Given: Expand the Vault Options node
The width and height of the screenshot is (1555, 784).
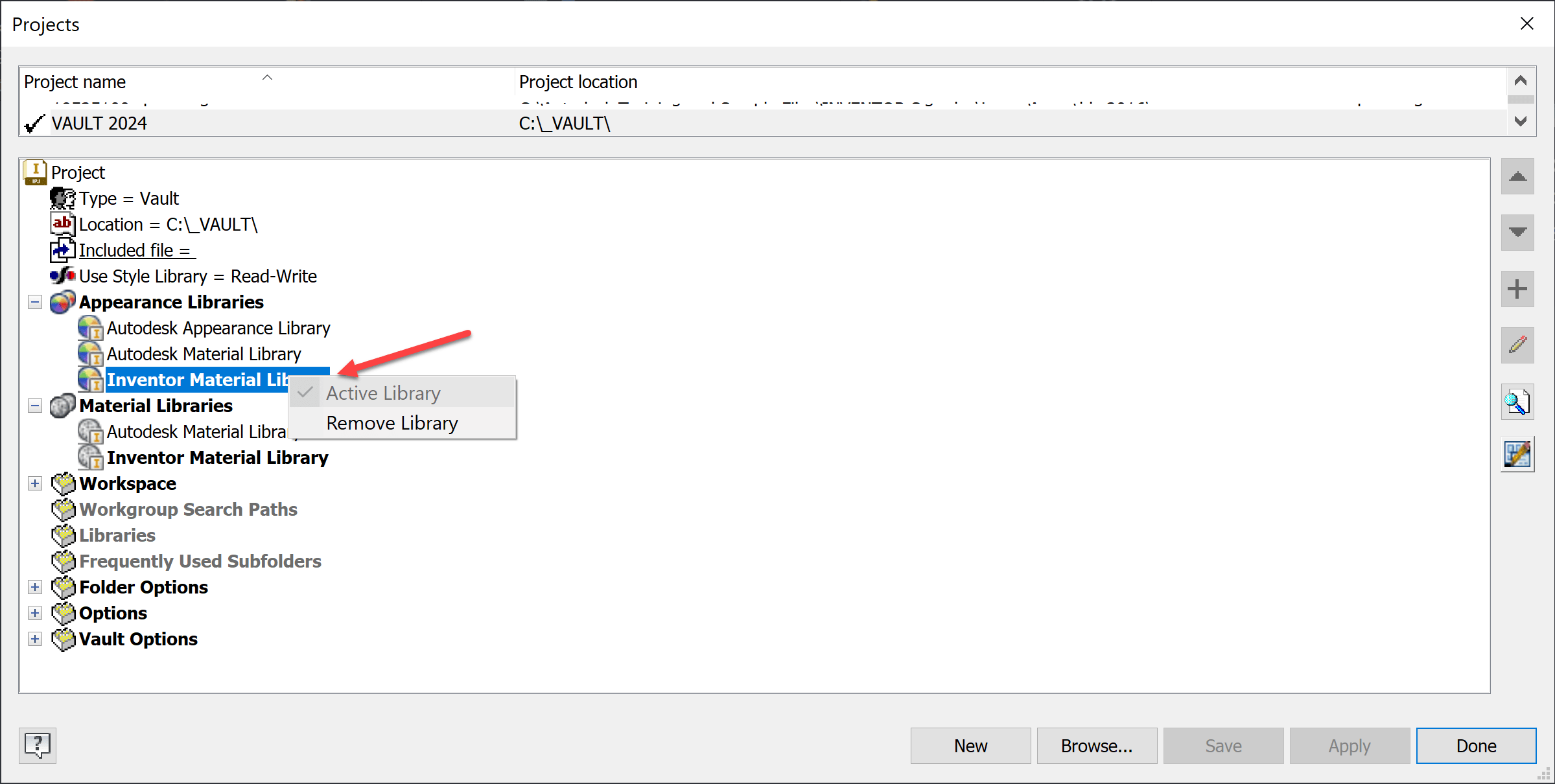Looking at the screenshot, I should click(35, 639).
